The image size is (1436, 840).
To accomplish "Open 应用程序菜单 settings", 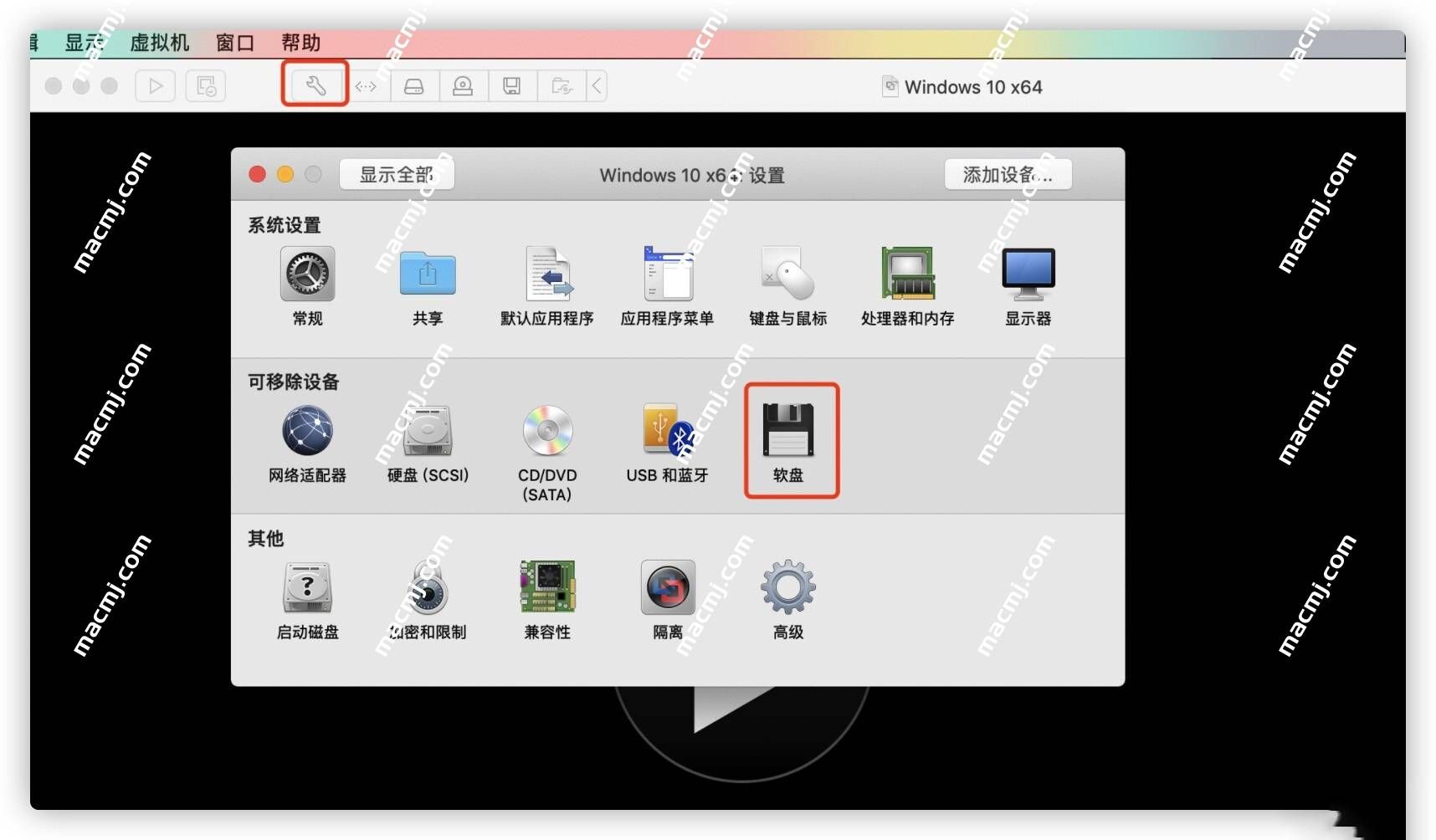I will (667, 285).
